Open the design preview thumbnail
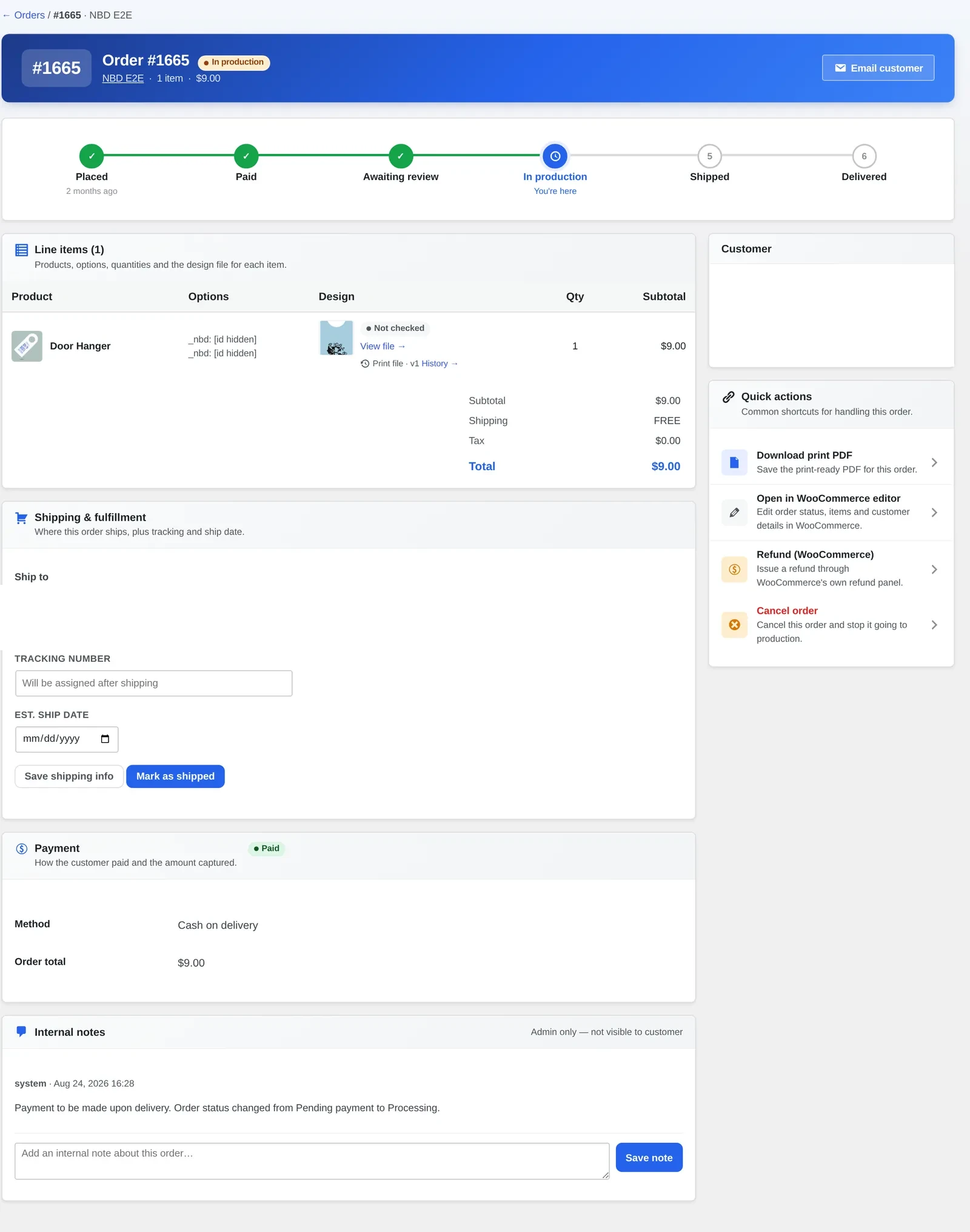 [x=336, y=338]
